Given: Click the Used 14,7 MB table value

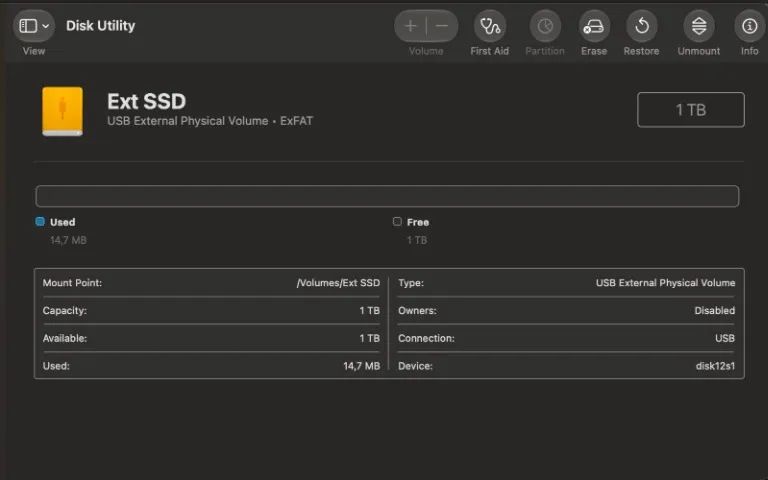Looking at the screenshot, I should tap(361, 366).
